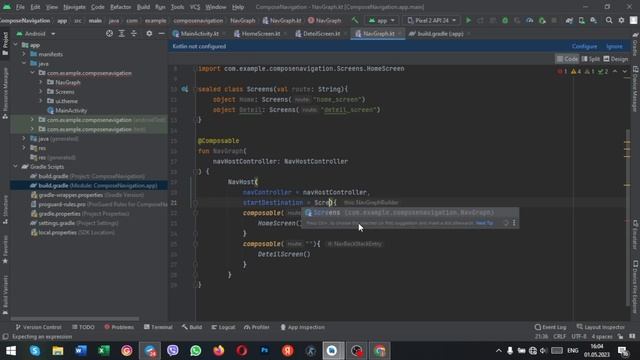
Task: Open the Layout Inspector
Action: 600,327
